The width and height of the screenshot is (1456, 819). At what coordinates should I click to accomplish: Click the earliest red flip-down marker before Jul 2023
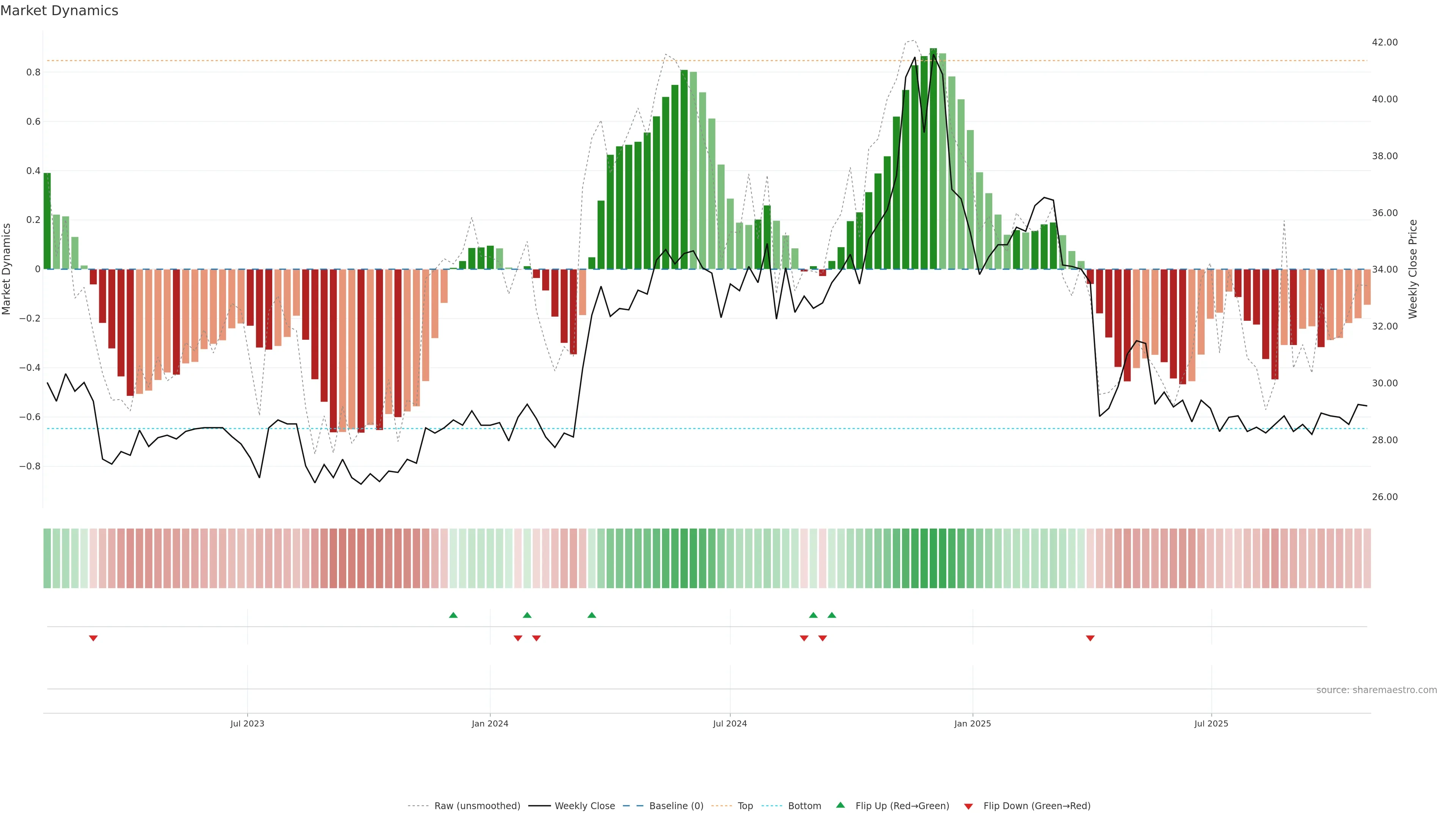click(93, 638)
